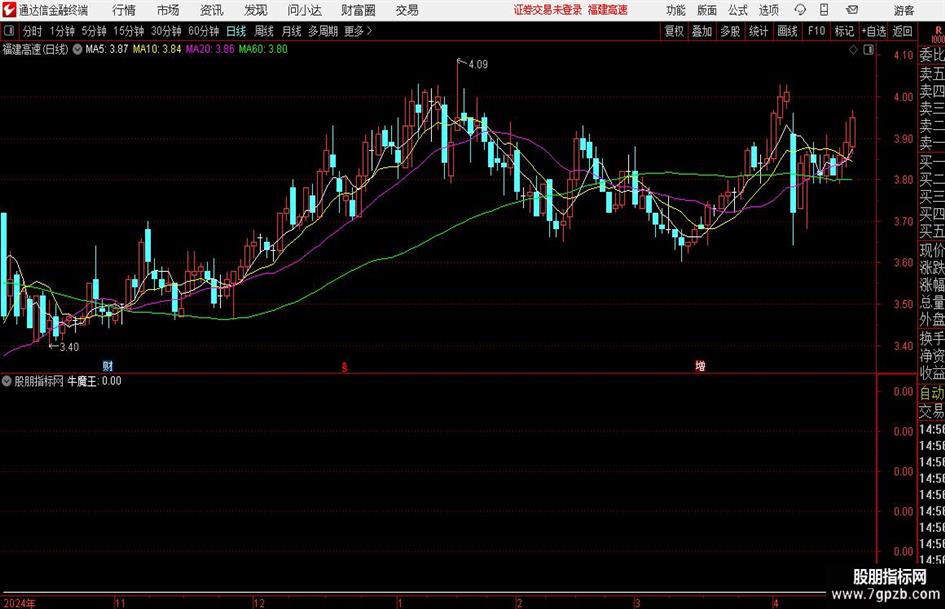Click the 标记 mark button

[x=844, y=31]
